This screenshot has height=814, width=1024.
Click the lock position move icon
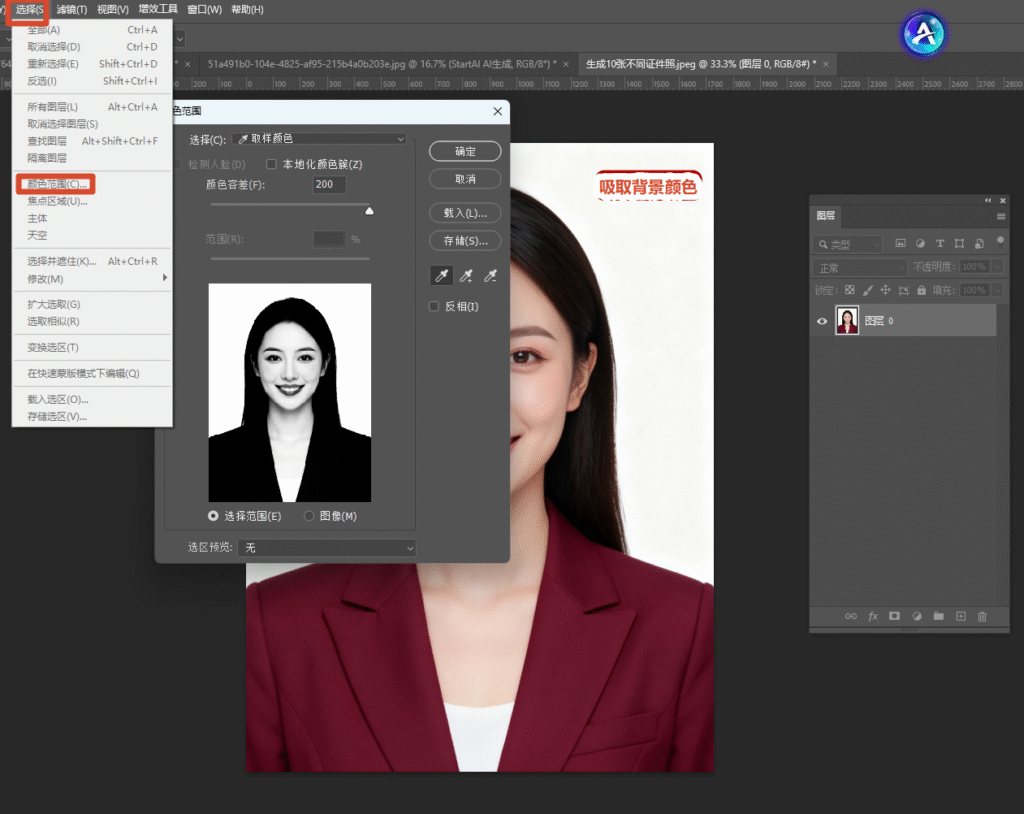886,290
